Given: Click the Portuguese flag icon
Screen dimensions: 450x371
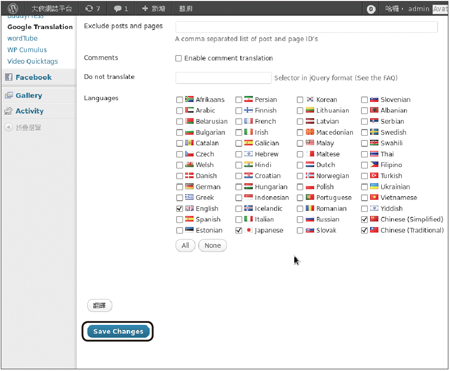Looking at the screenshot, I should 310,197.
